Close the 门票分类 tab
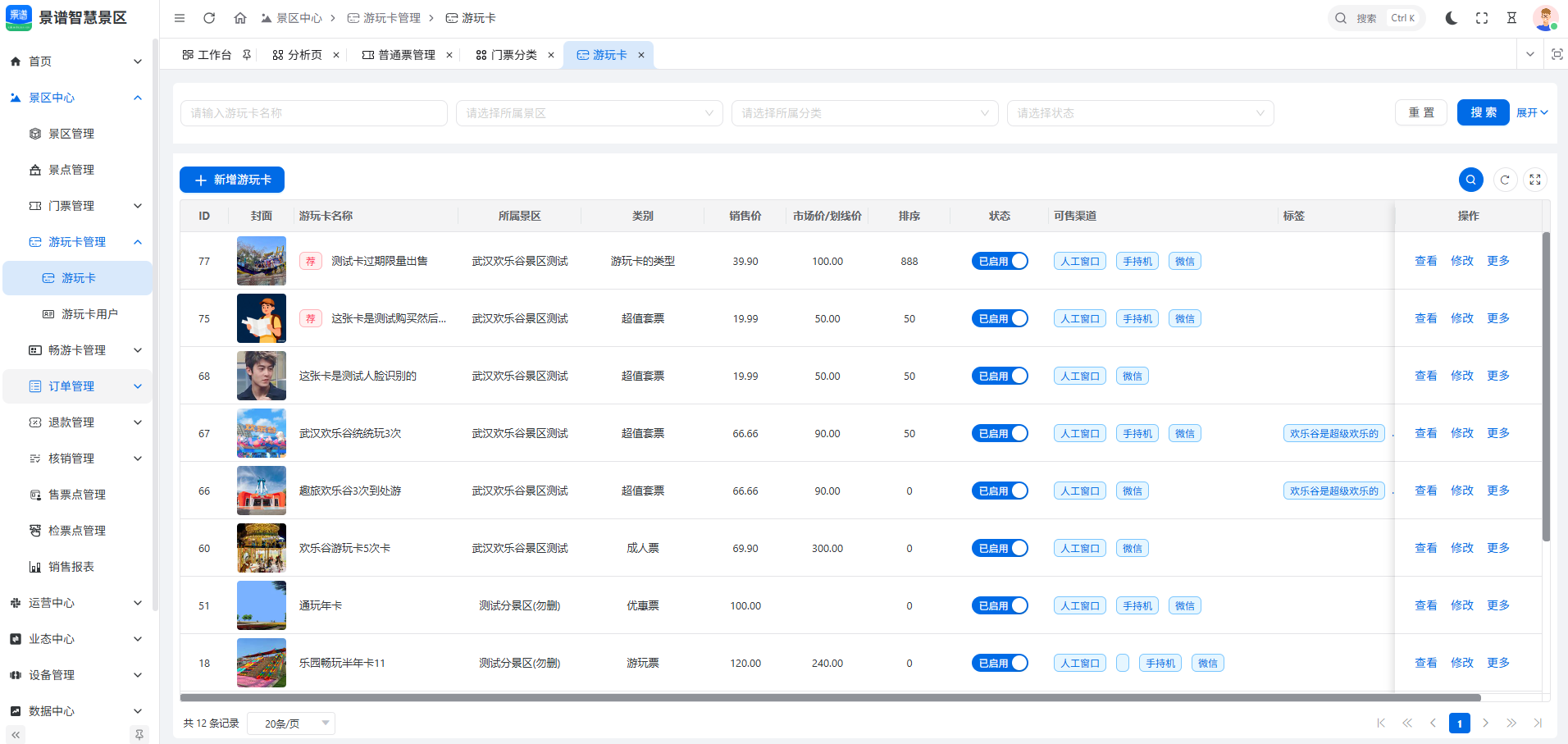 pos(551,55)
